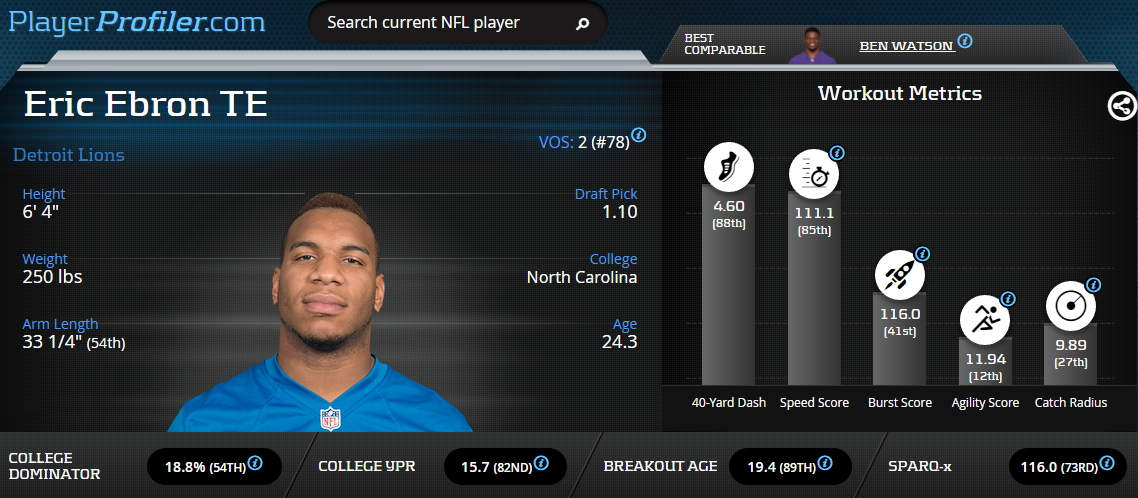The height and width of the screenshot is (498, 1138).
Task: Click the Speed Score stopwatch icon
Action: (814, 174)
